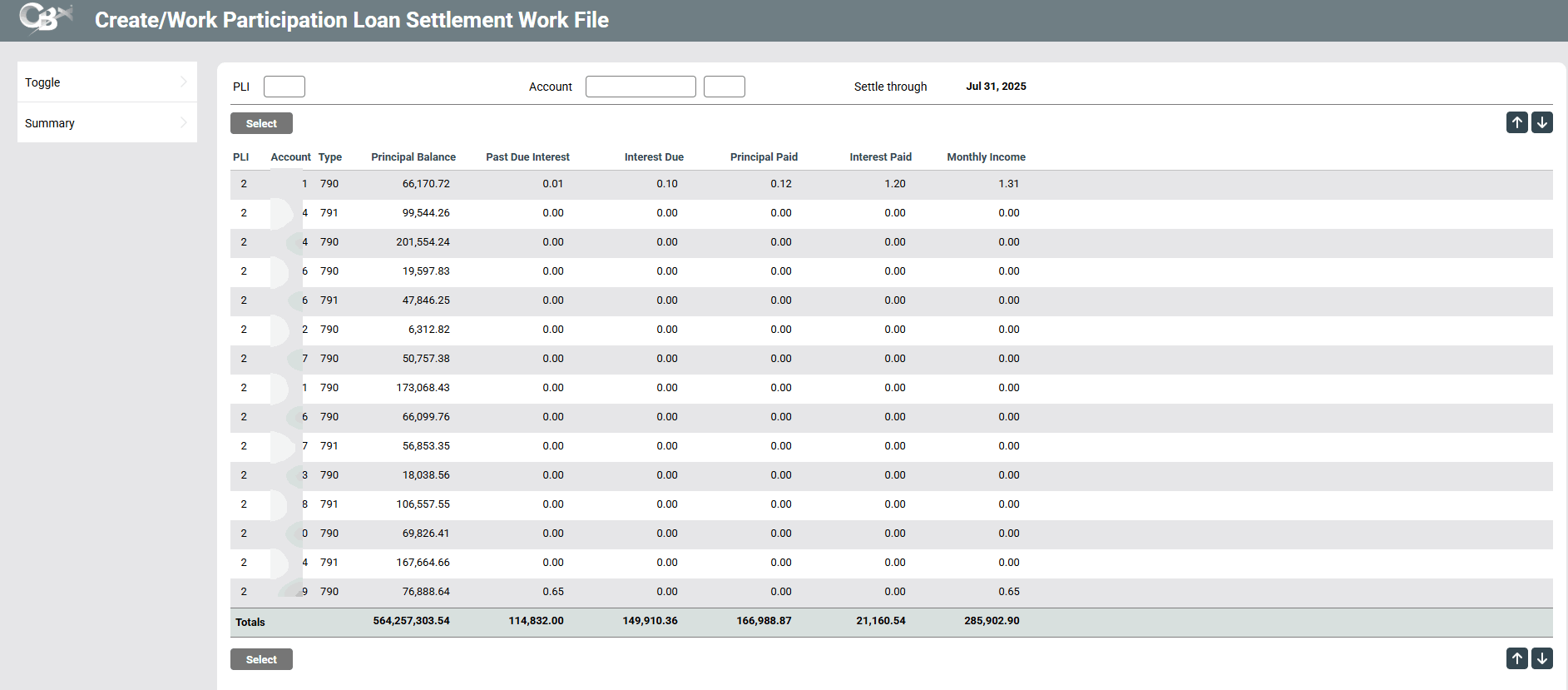Click the CBX logo in the header

46,18
